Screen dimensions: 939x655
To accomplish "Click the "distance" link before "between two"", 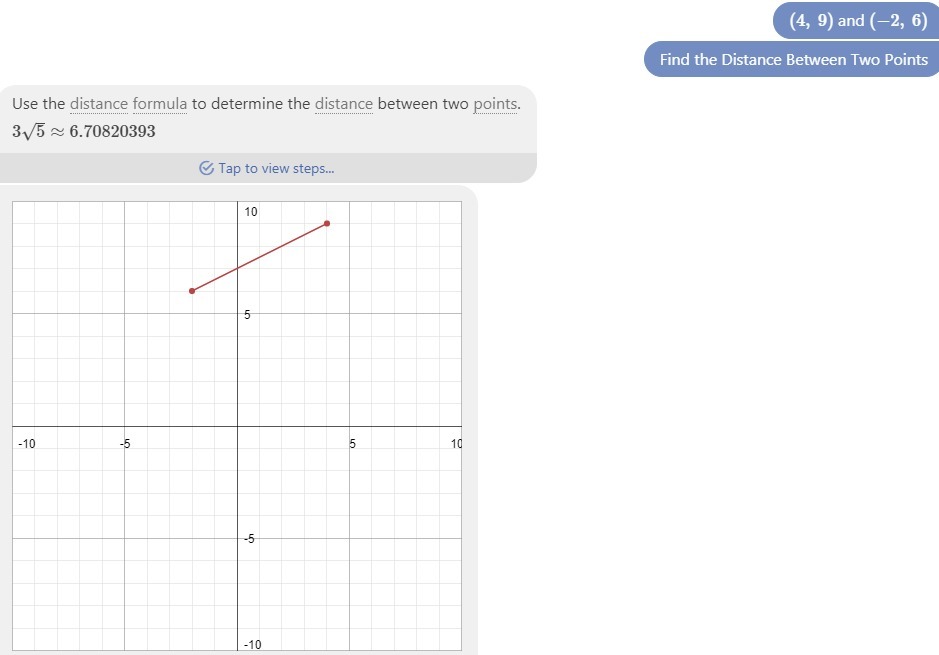I will click(344, 104).
